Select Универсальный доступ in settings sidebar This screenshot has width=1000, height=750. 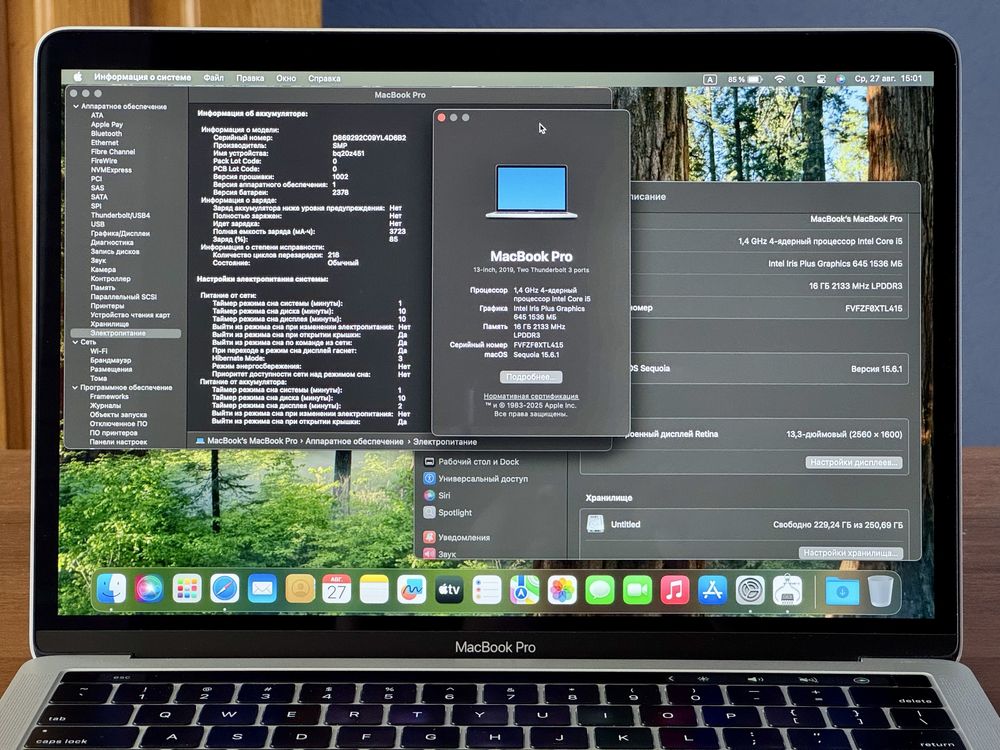point(483,478)
